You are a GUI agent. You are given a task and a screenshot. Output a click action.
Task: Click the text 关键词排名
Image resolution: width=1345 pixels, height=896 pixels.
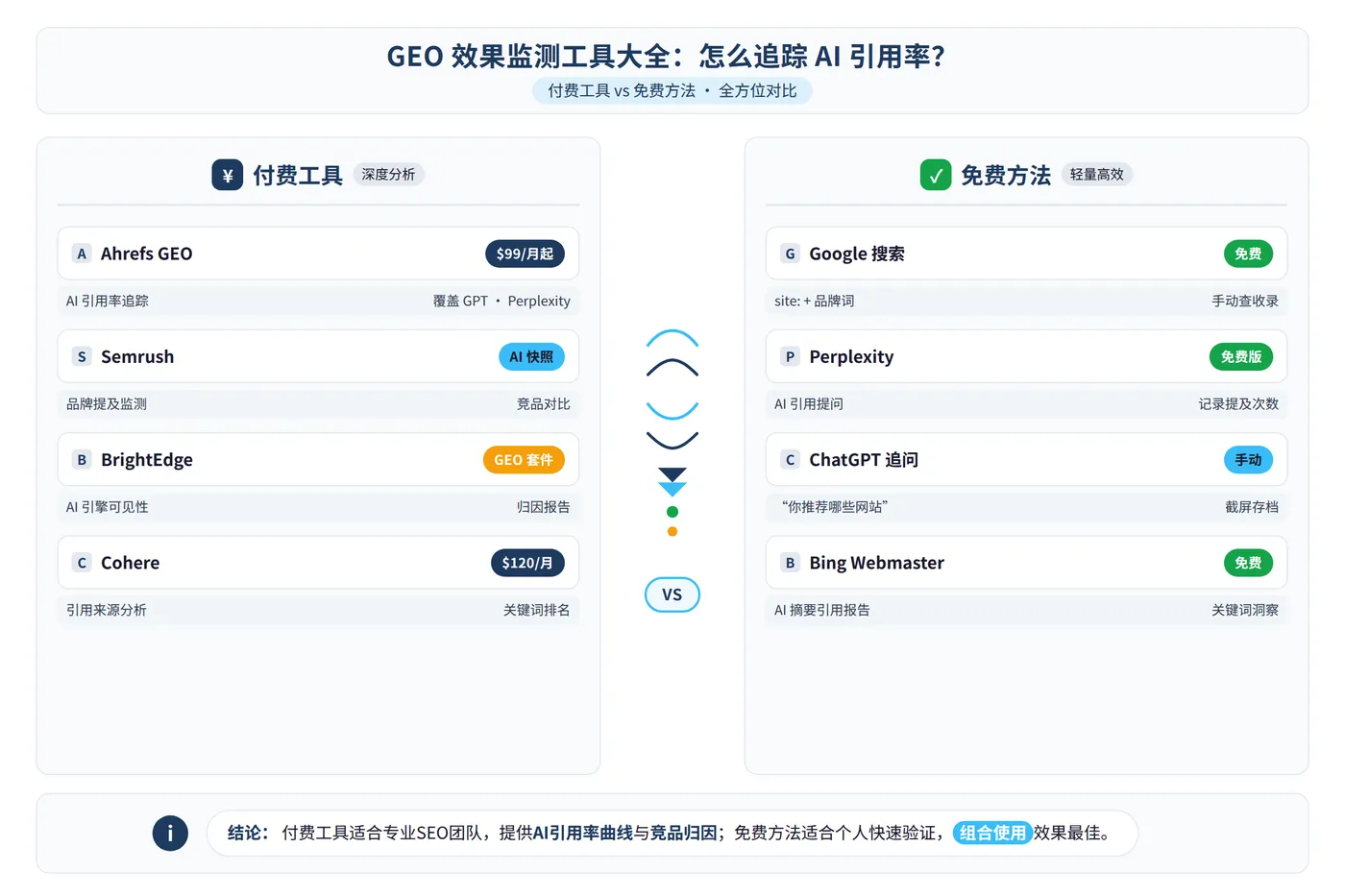point(537,610)
